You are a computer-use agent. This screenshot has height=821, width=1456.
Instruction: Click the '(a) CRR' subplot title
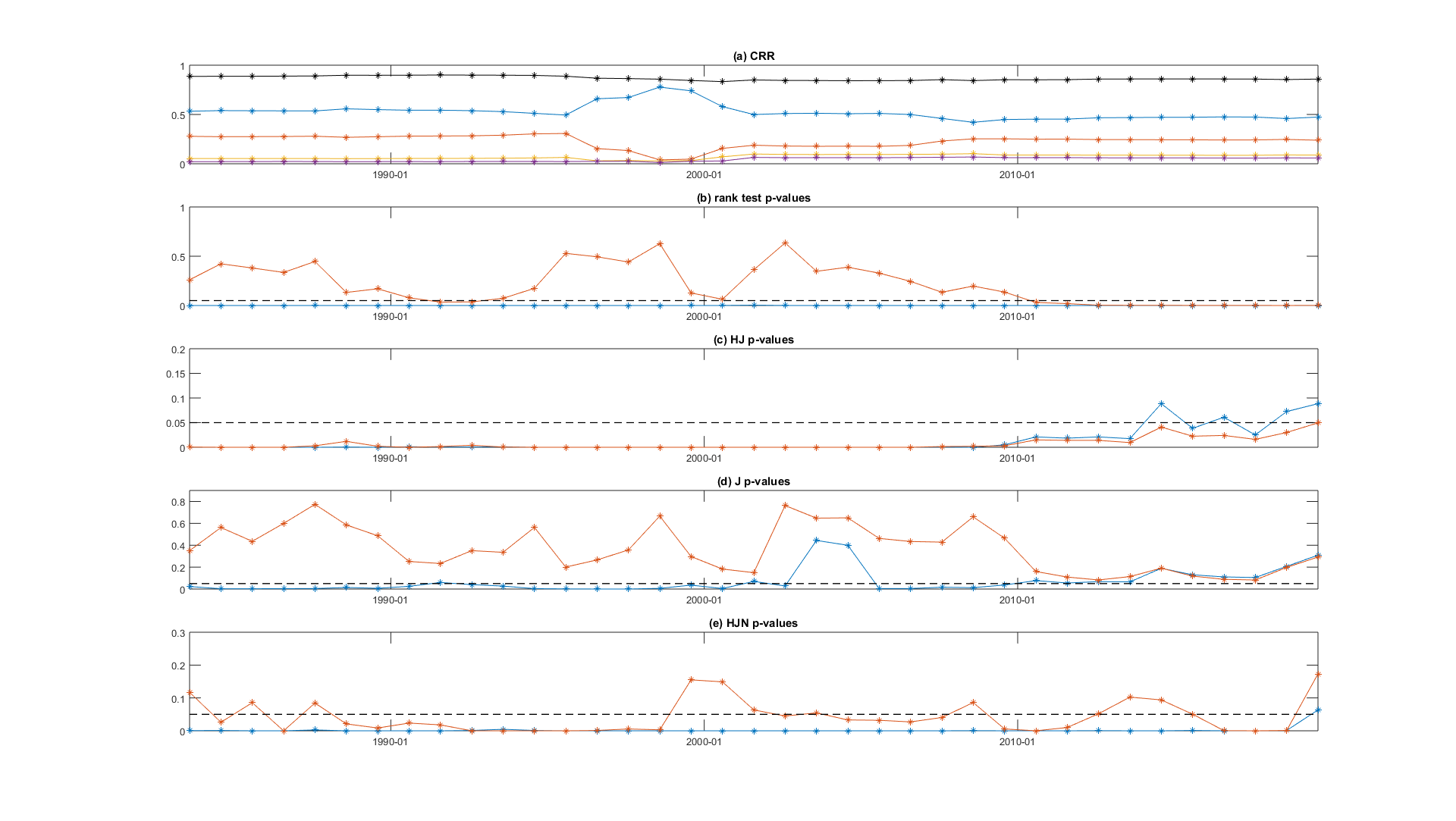point(753,56)
